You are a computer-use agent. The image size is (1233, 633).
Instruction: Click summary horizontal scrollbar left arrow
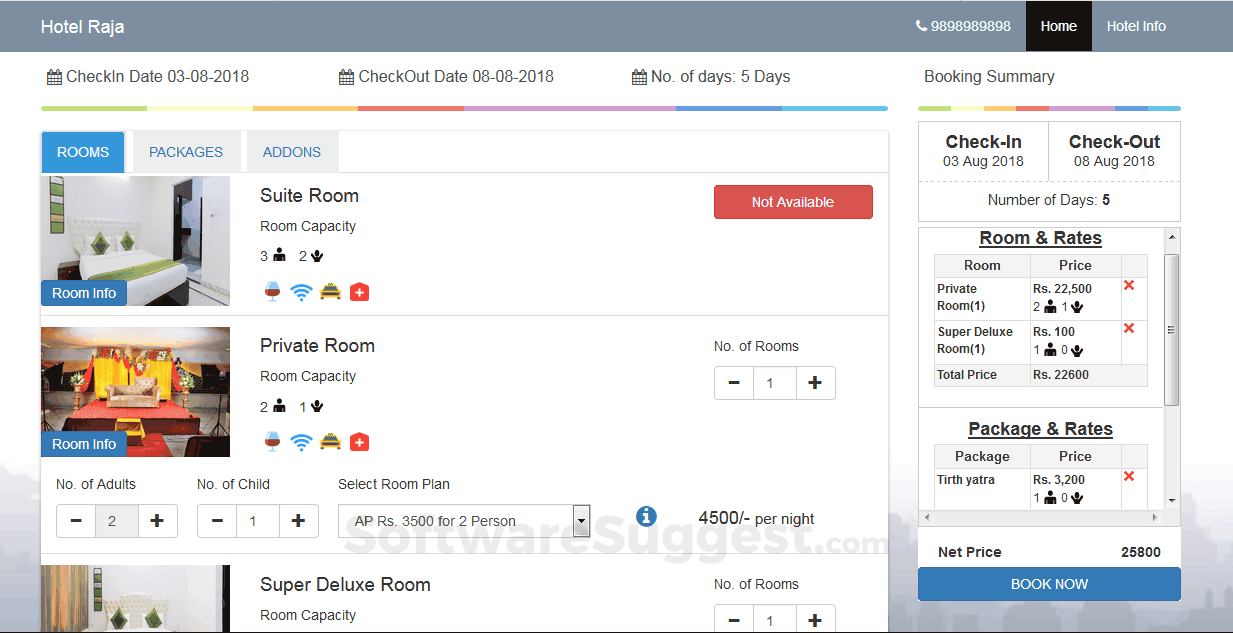coord(926,518)
